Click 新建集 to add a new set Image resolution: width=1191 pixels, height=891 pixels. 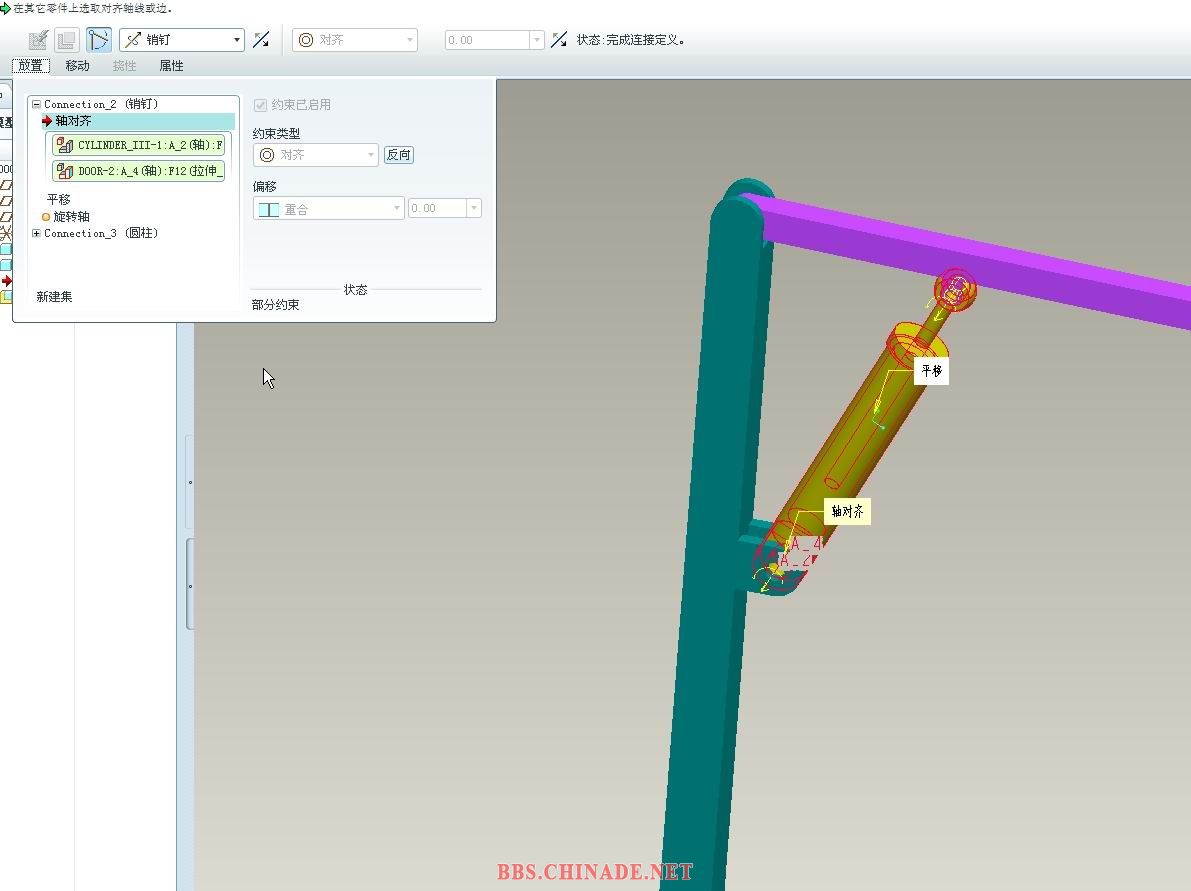pyautogui.click(x=54, y=297)
